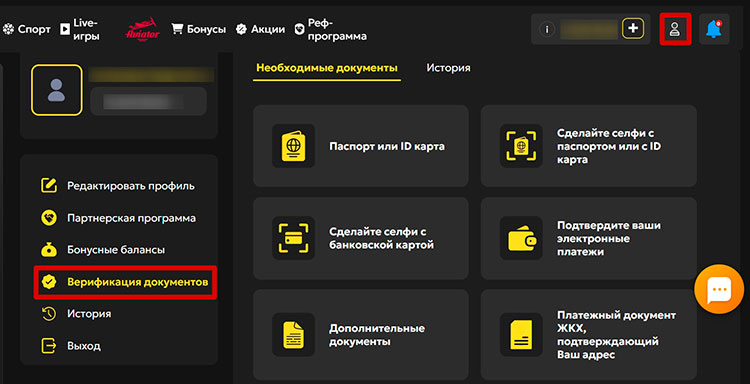Select Бонусные балансы in sidebar

point(116,250)
